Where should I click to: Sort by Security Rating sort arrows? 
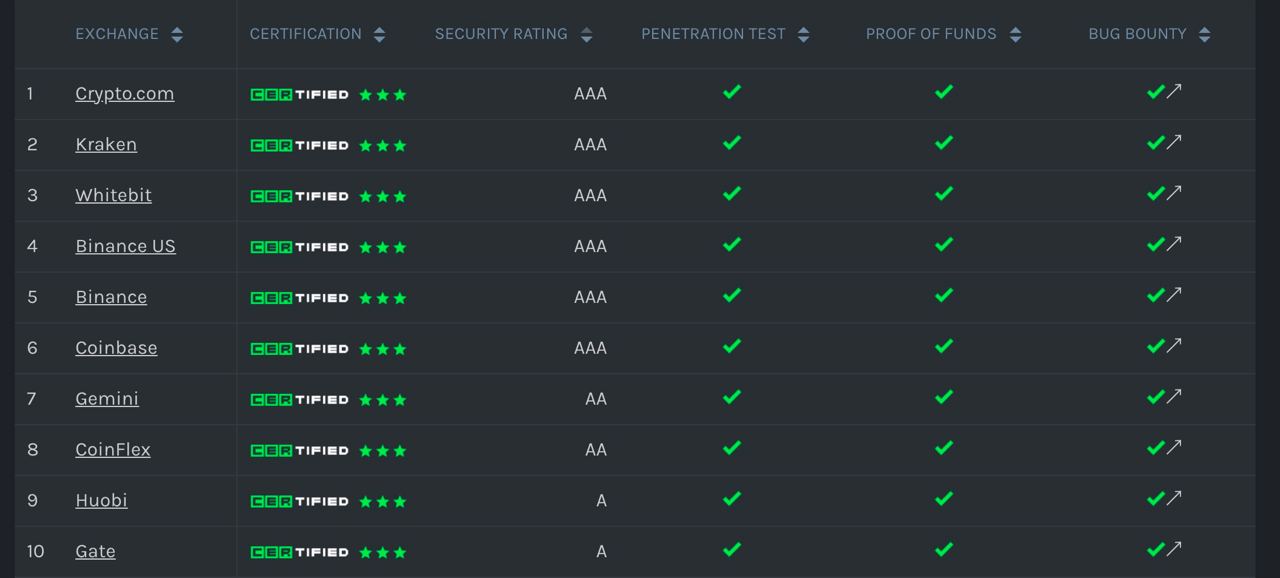[x=586, y=35]
